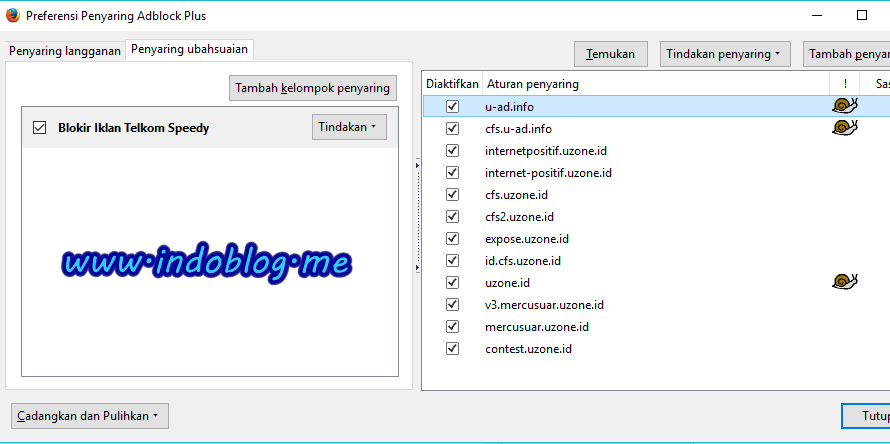Screen dimensions: 890x444
Task: Select the u-ad.info filter rule text
Action: pyautogui.click(x=509, y=107)
